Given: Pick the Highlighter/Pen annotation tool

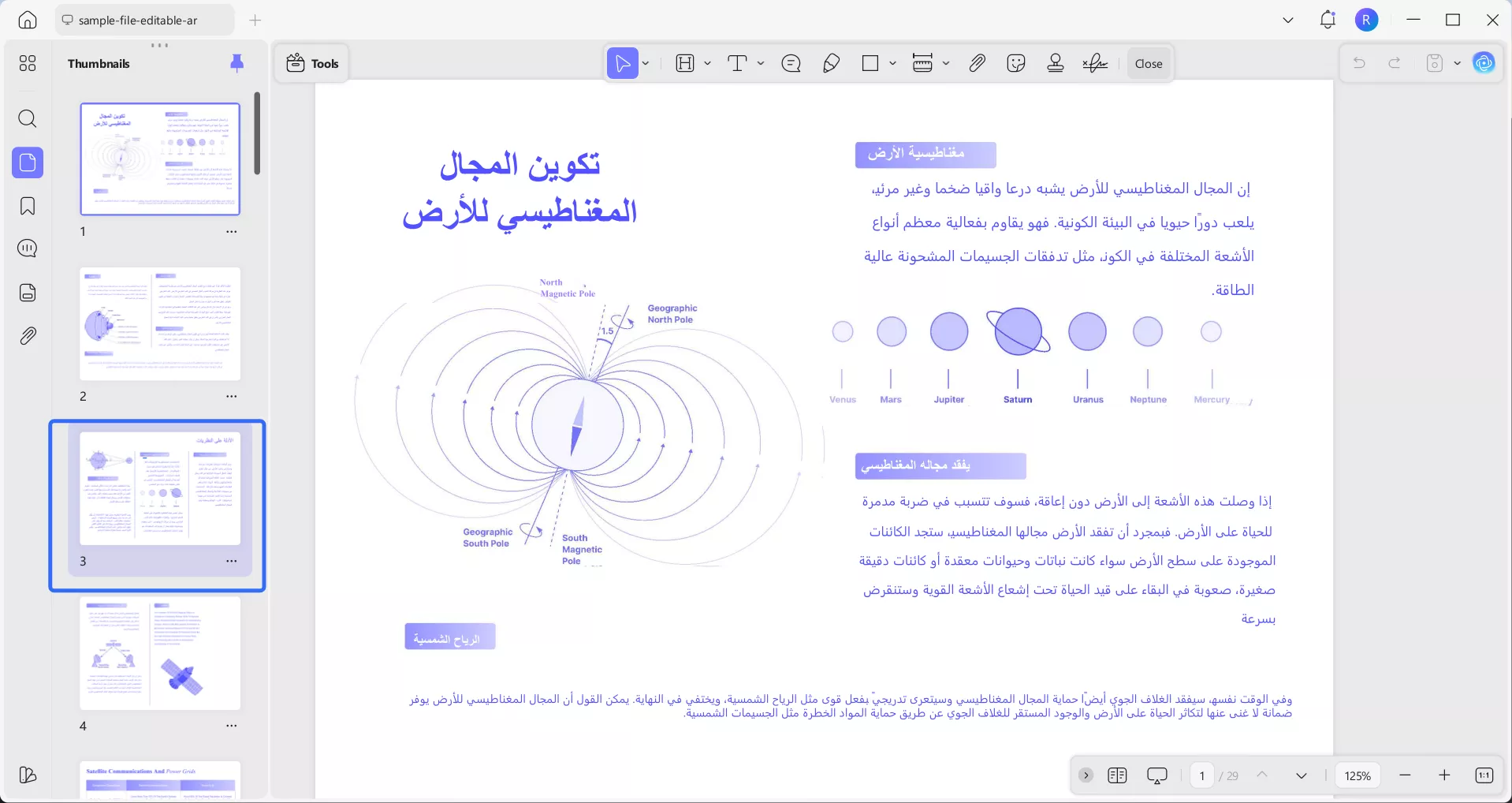Looking at the screenshot, I should tap(831, 63).
